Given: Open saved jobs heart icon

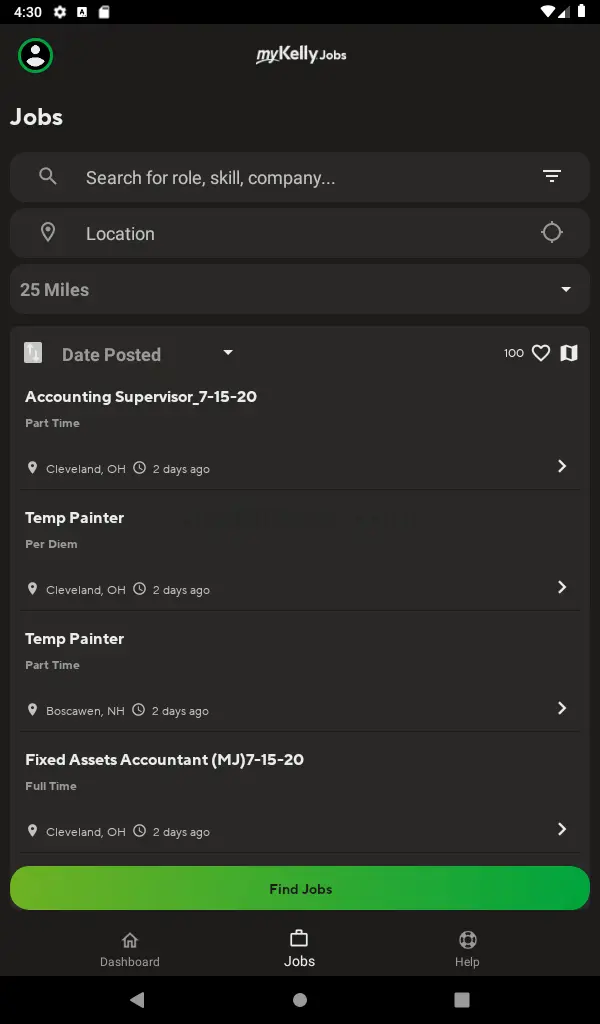Looking at the screenshot, I should (541, 353).
